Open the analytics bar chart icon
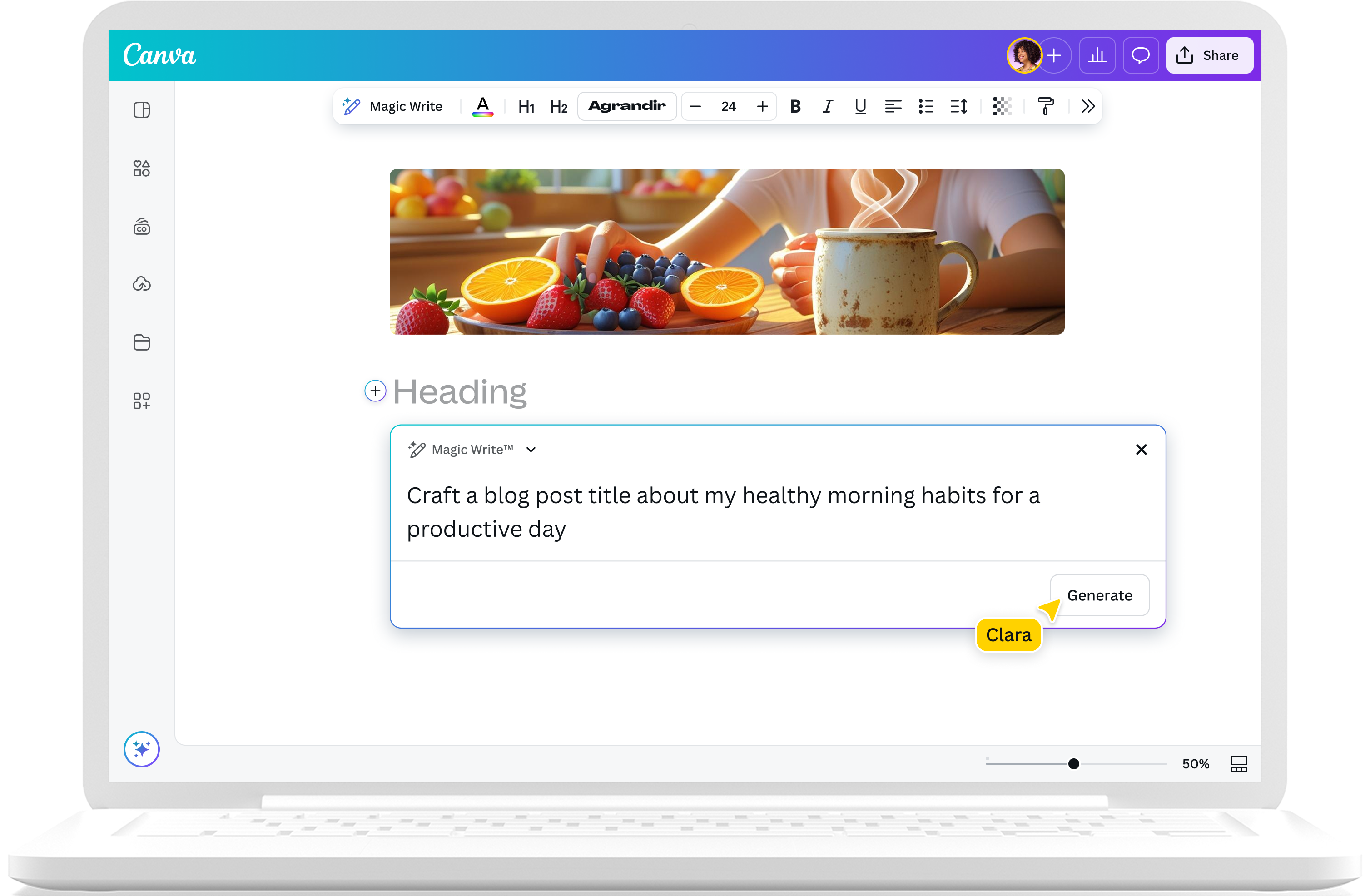The height and width of the screenshot is (896, 1370). click(1097, 55)
